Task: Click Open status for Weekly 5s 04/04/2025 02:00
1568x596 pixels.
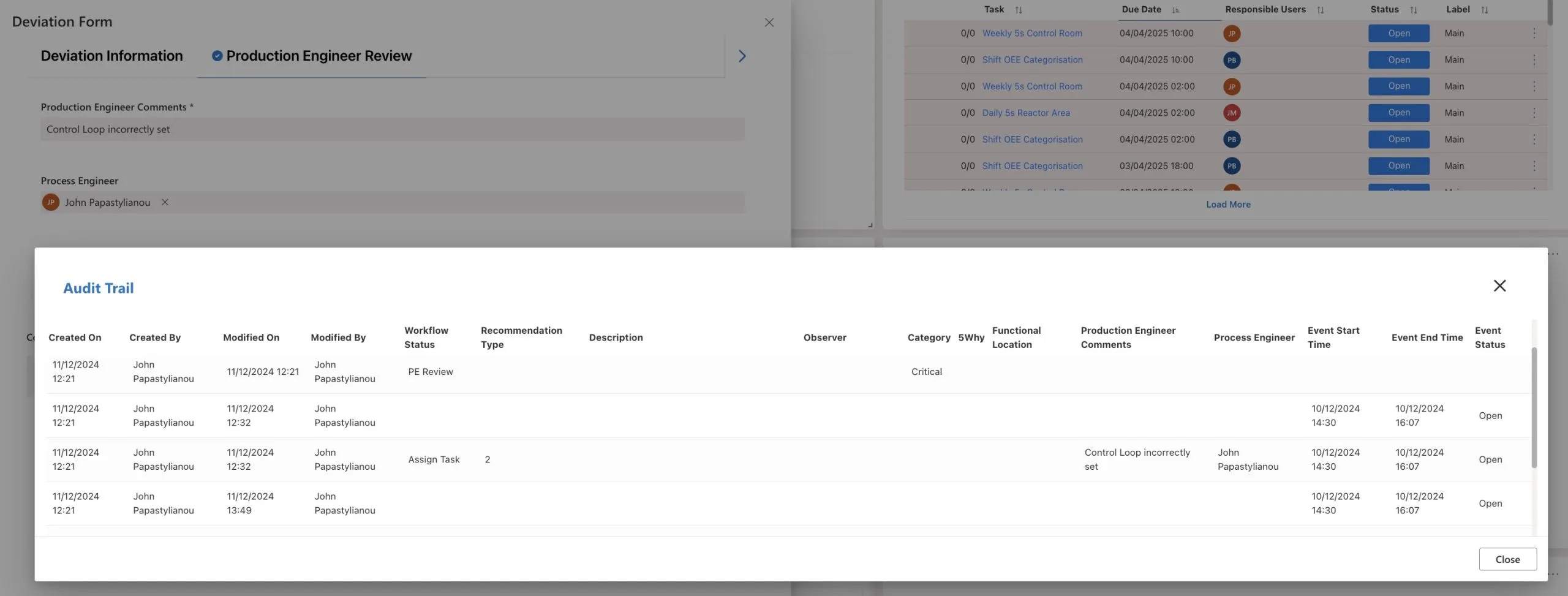Action: 1399,86
